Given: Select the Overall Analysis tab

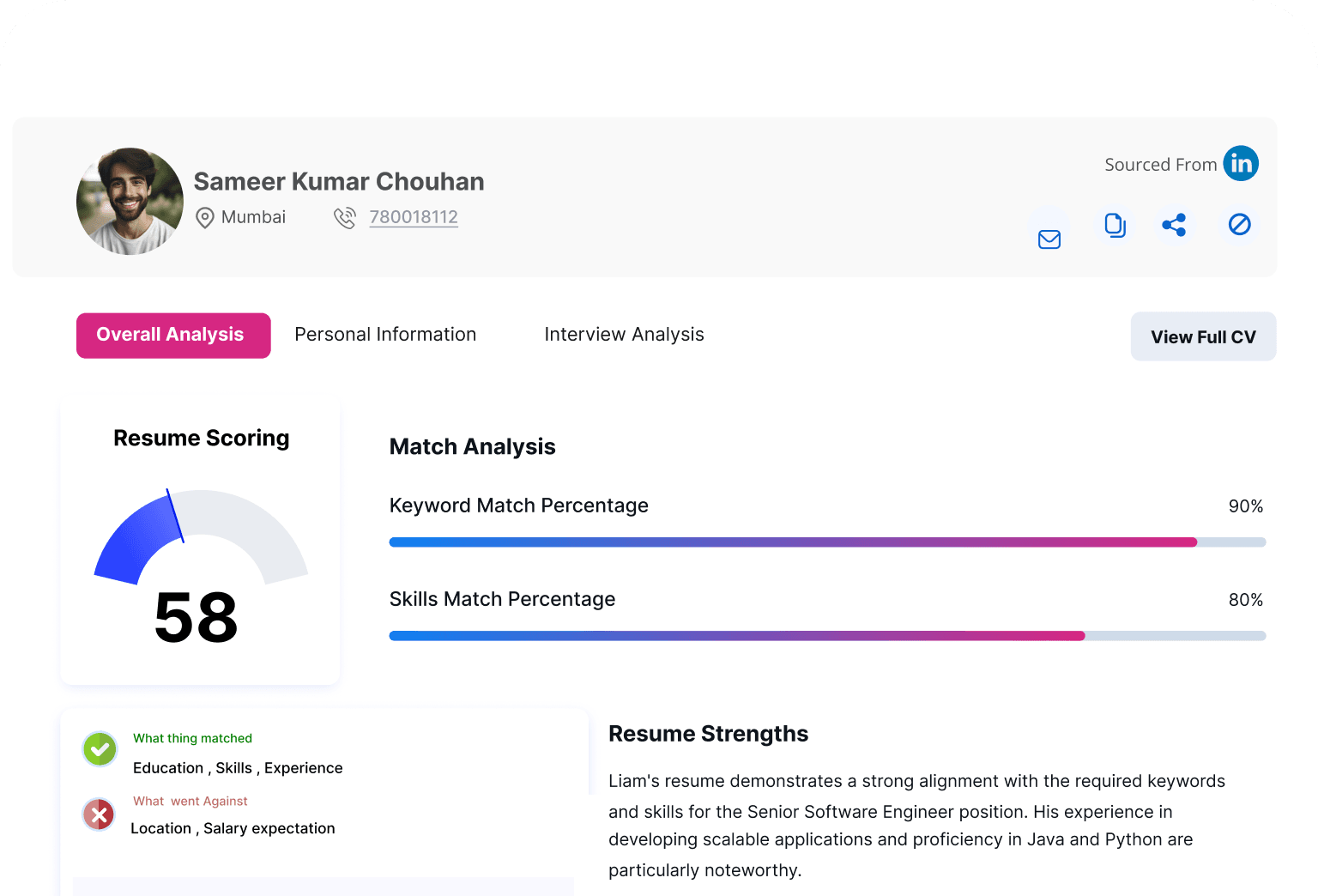Looking at the screenshot, I should pos(172,335).
